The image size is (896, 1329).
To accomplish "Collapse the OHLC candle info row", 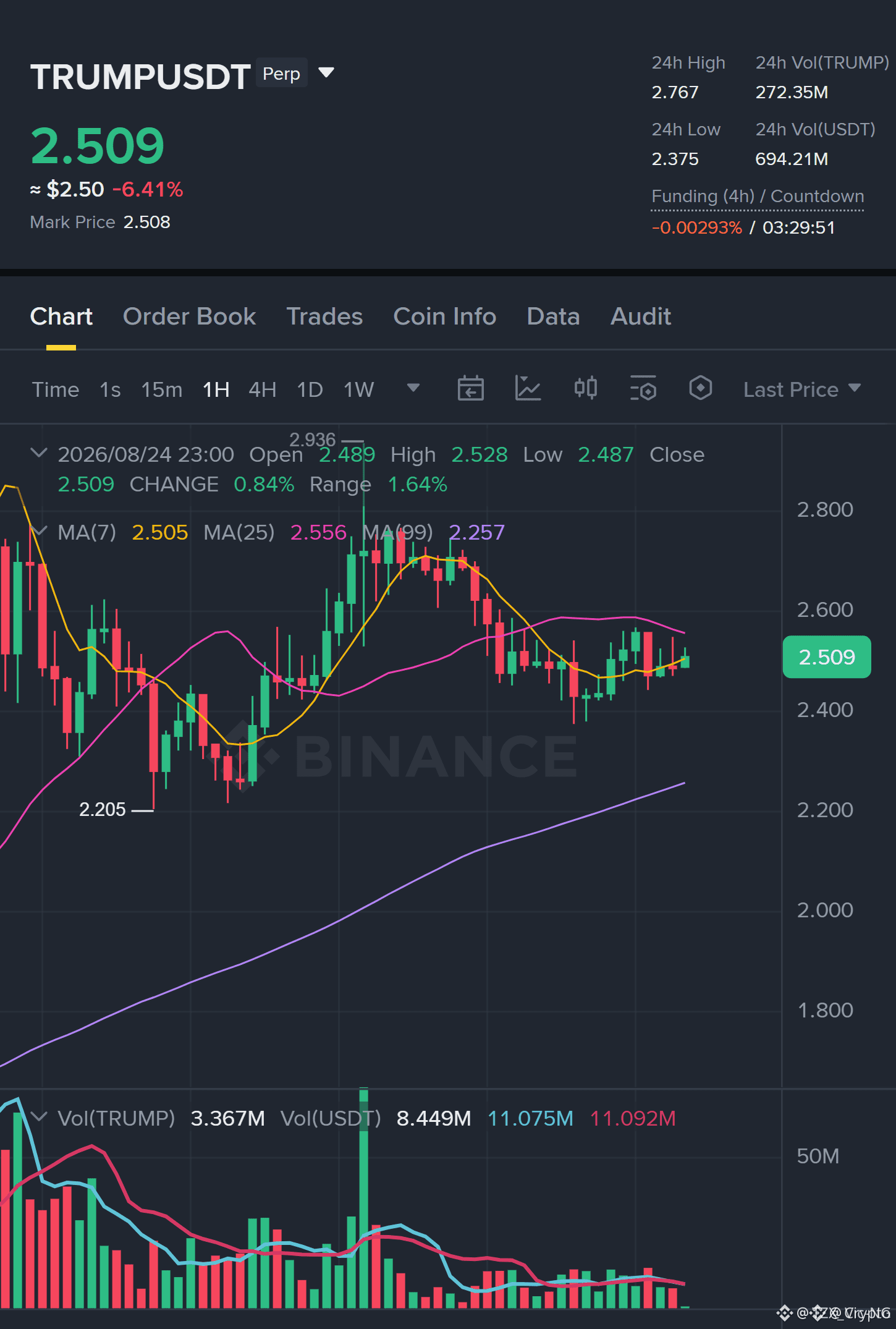I will pos(39,453).
